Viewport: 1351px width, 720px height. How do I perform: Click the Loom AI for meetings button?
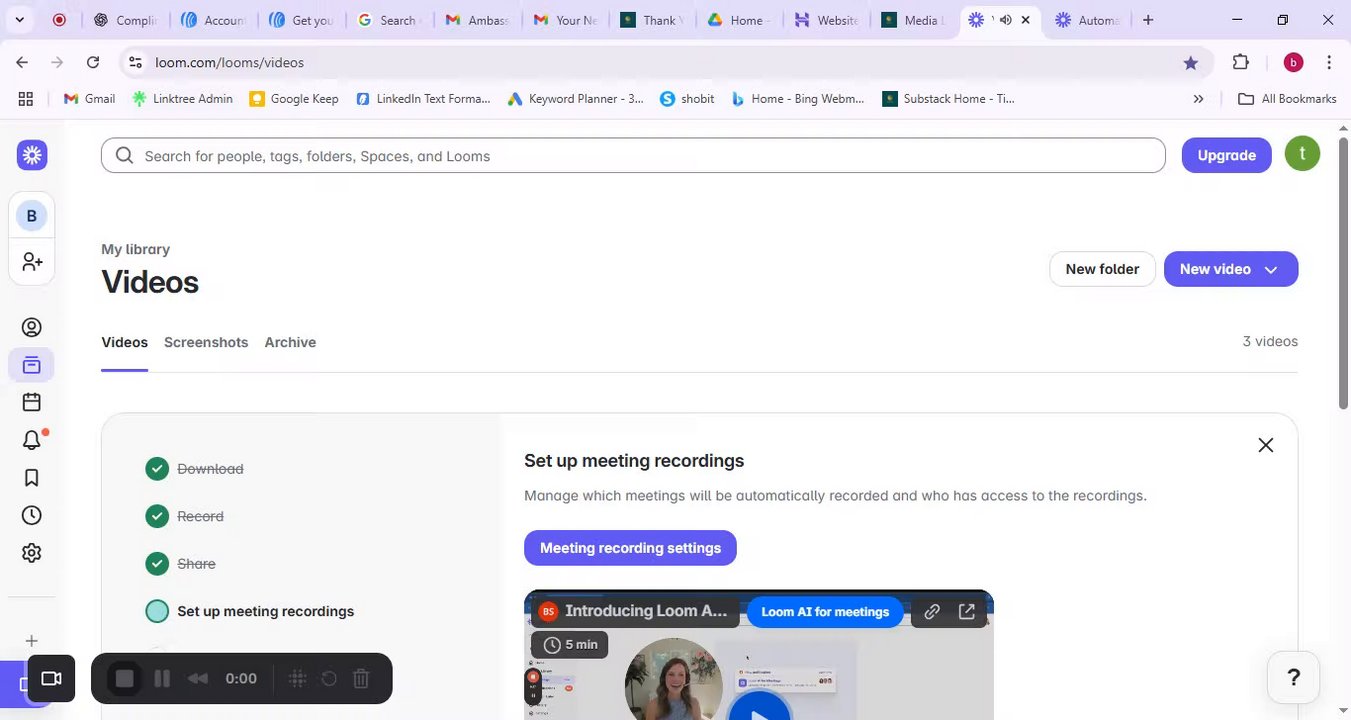pyautogui.click(x=825, y=612)
